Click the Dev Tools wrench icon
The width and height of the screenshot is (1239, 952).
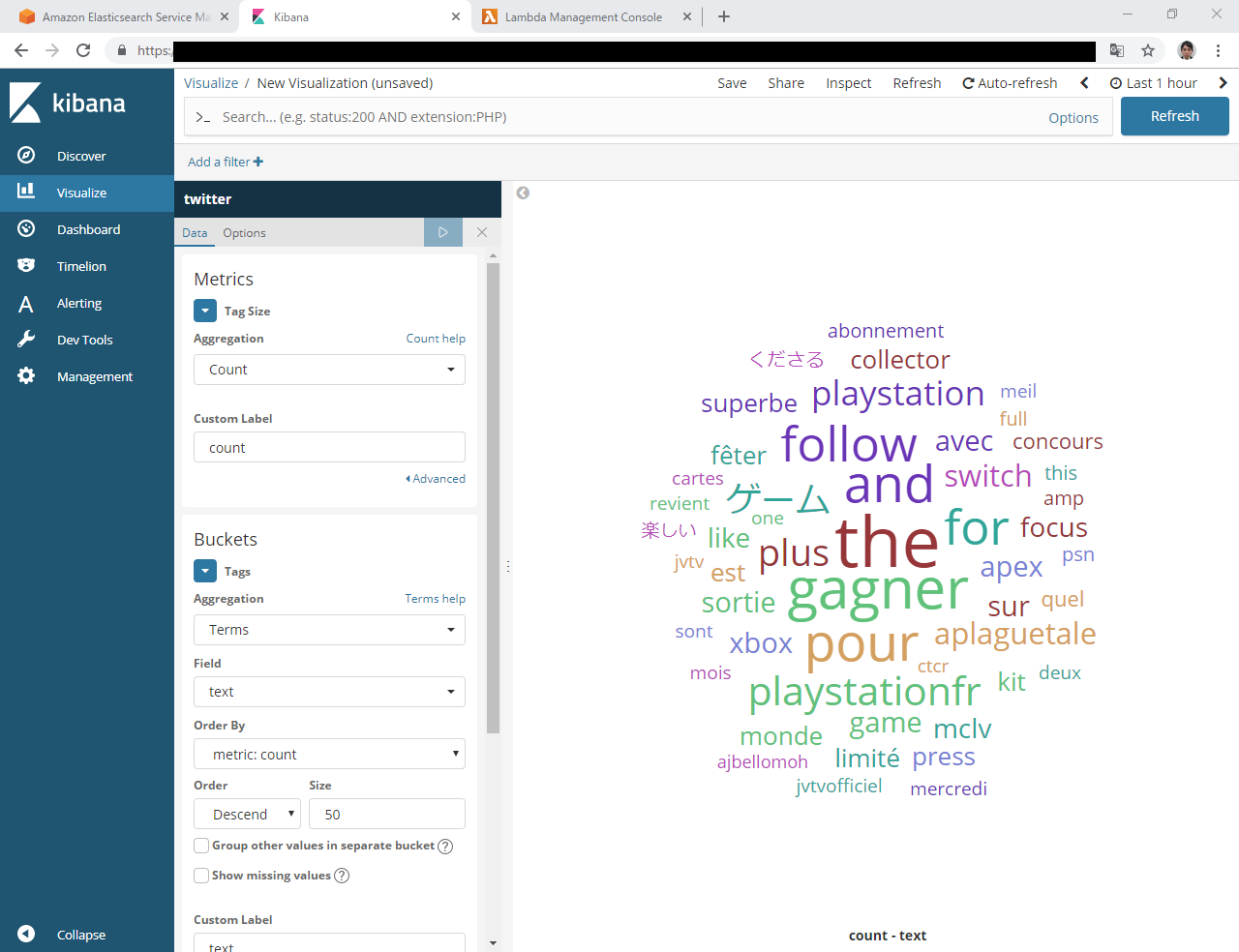(26, 340)
